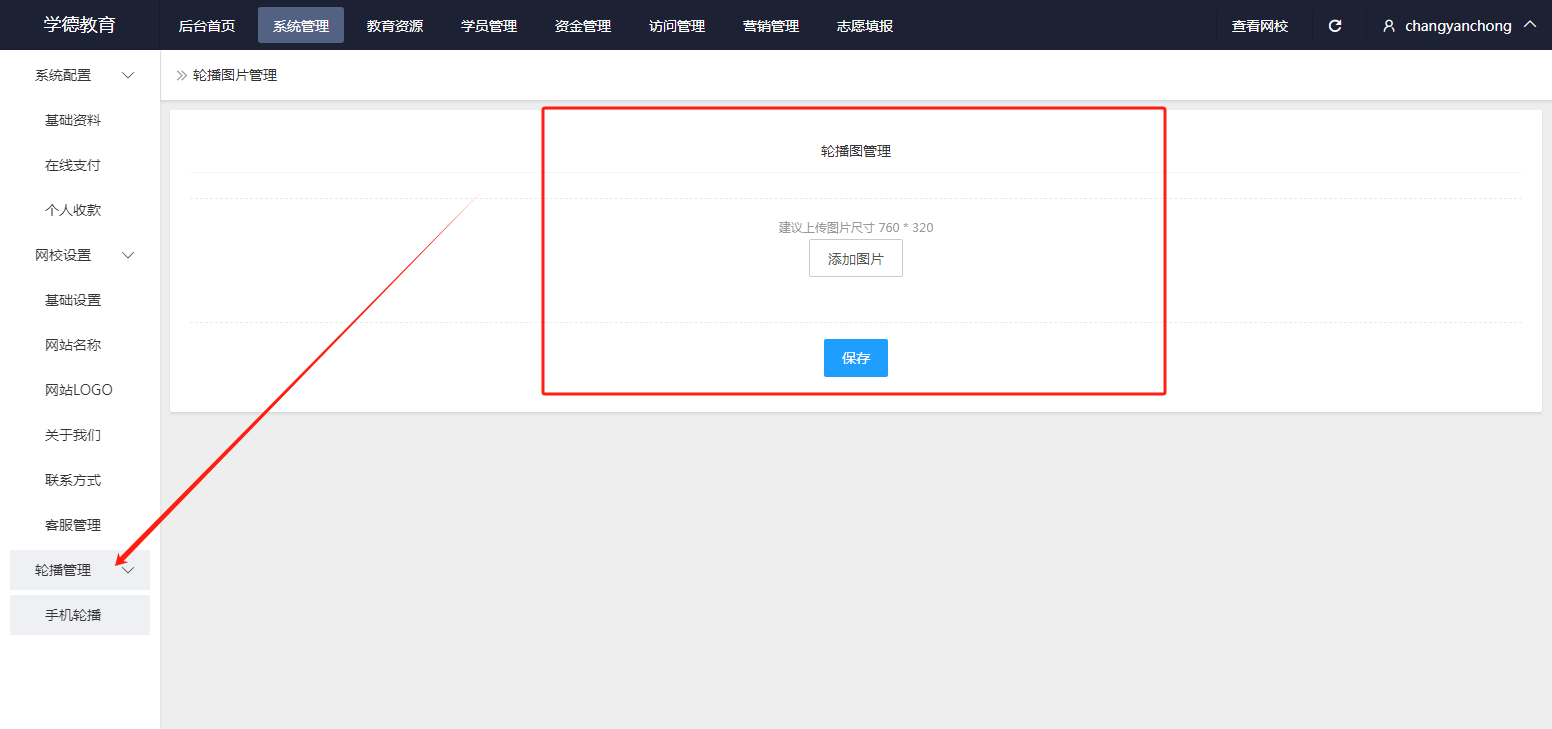Click the 轮播图管理 panel heading

pos(856,151)
